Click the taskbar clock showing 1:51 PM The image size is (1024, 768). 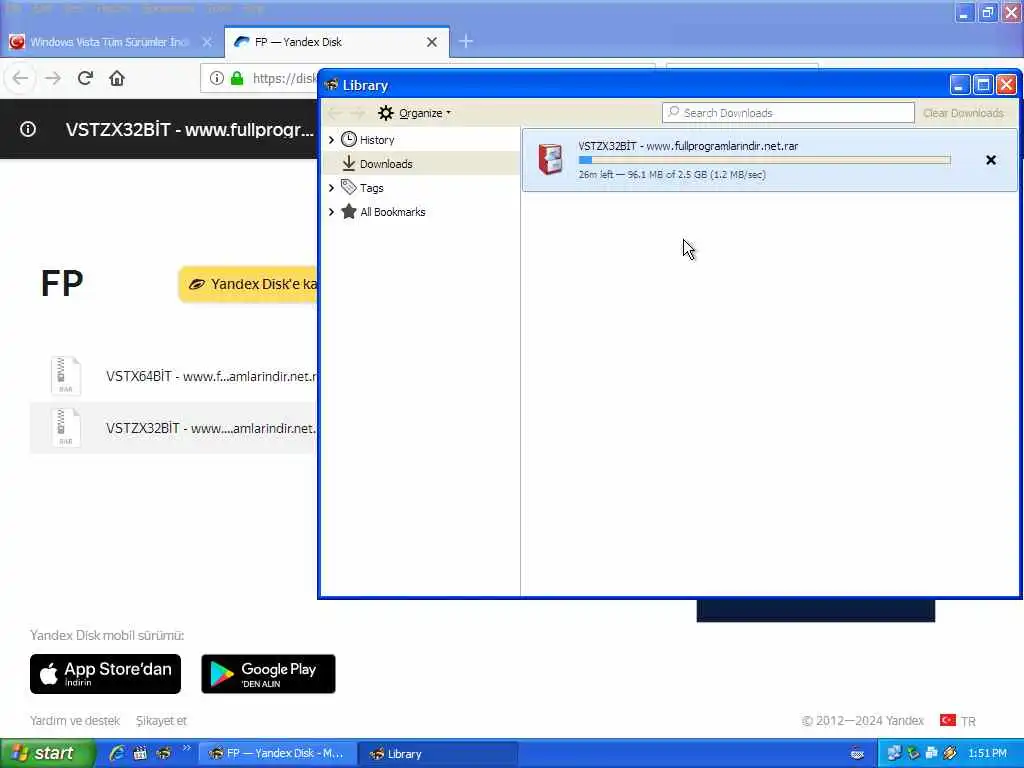point(988,753)
